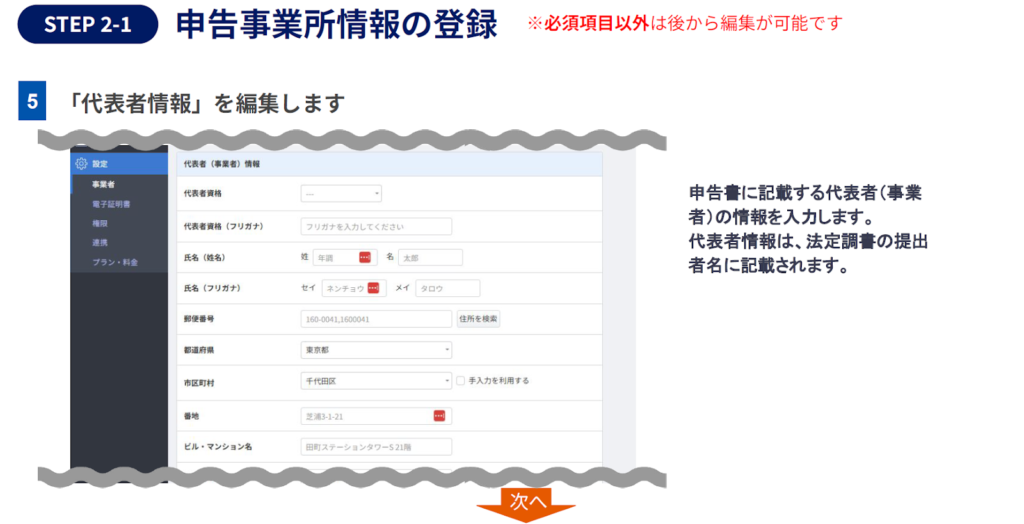The height and width of the screenshot is (524, 1024).
Task: Open プラン・料金 in the sidebar
Action: [x=115, y=262]
